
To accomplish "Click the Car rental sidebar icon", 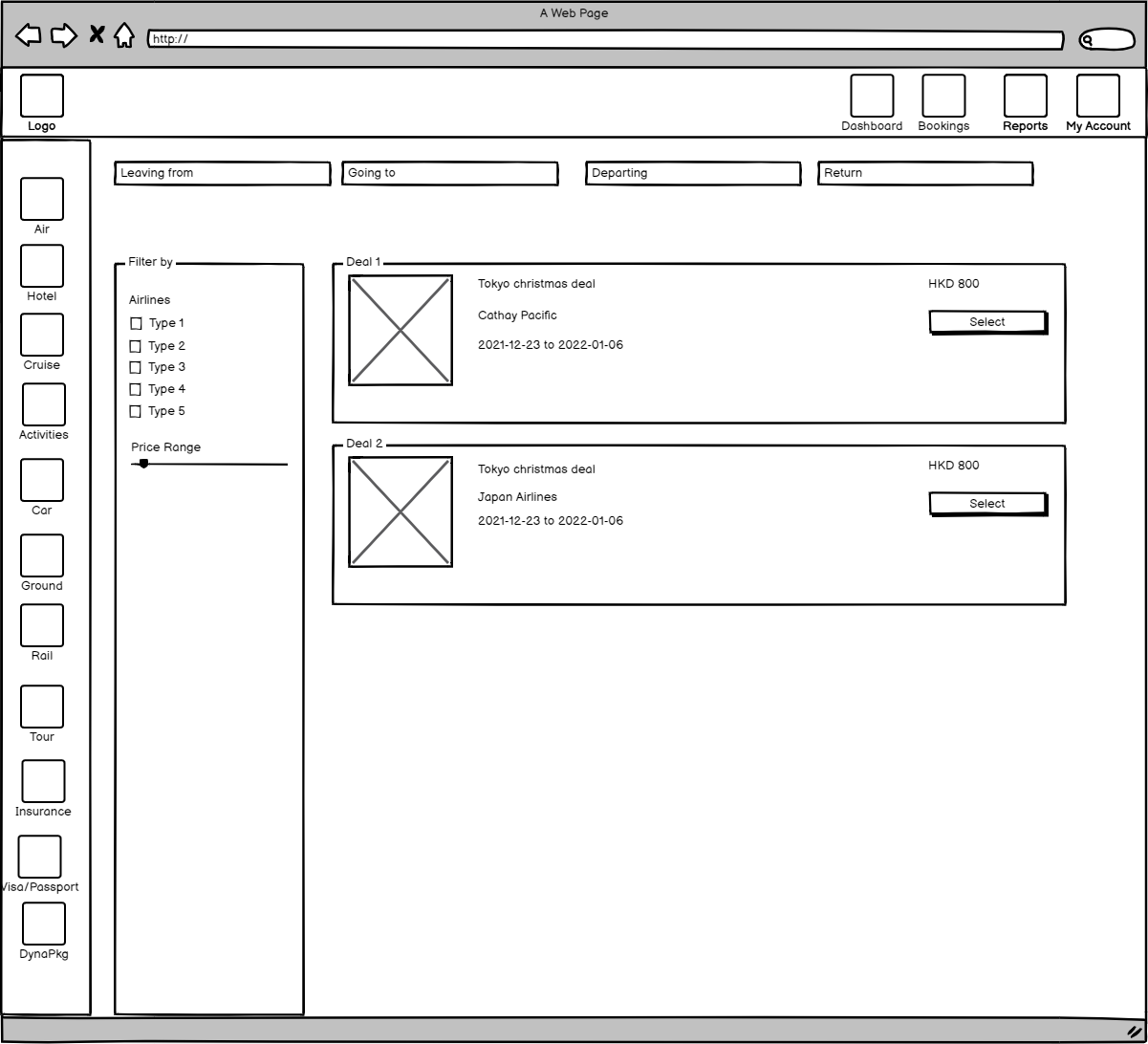I will [x=42, y=480].
